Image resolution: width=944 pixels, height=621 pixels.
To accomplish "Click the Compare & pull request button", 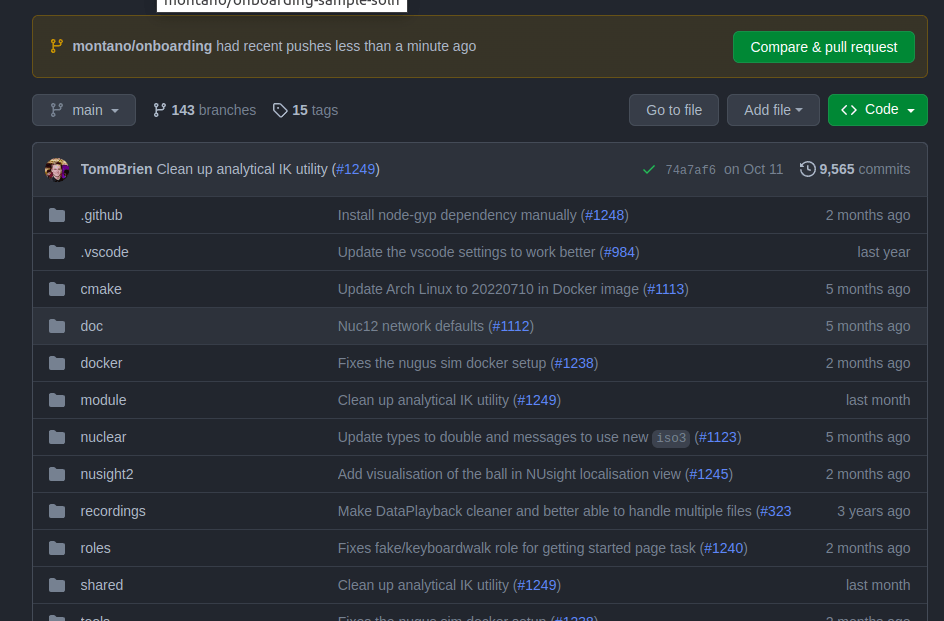I will pos(823,46).
